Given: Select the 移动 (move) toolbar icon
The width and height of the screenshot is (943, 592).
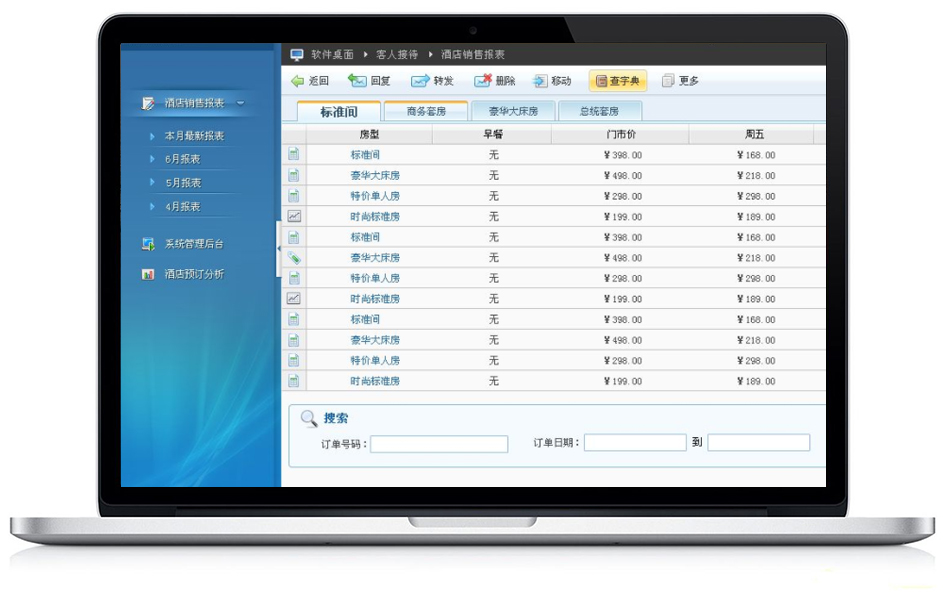Looking at the screenshot, I should click(x=550, y=81).
